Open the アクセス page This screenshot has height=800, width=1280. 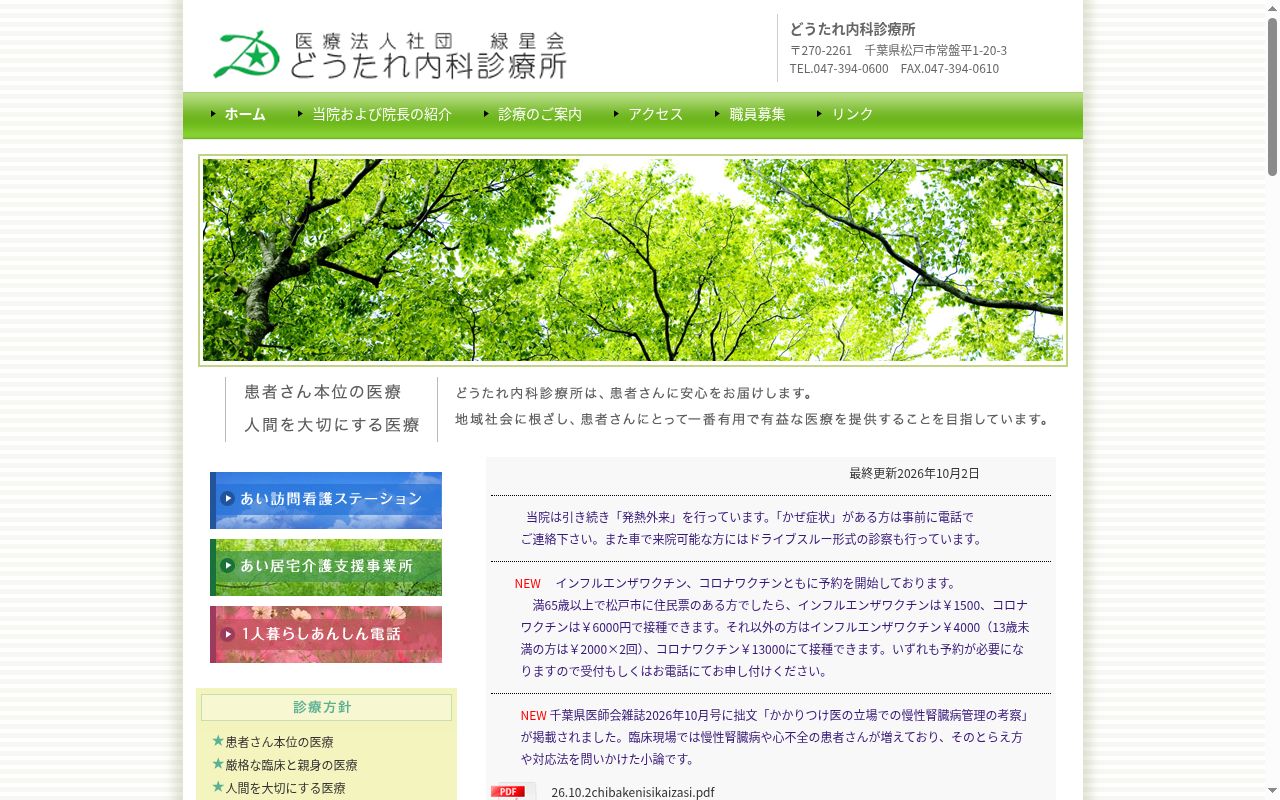656,114
